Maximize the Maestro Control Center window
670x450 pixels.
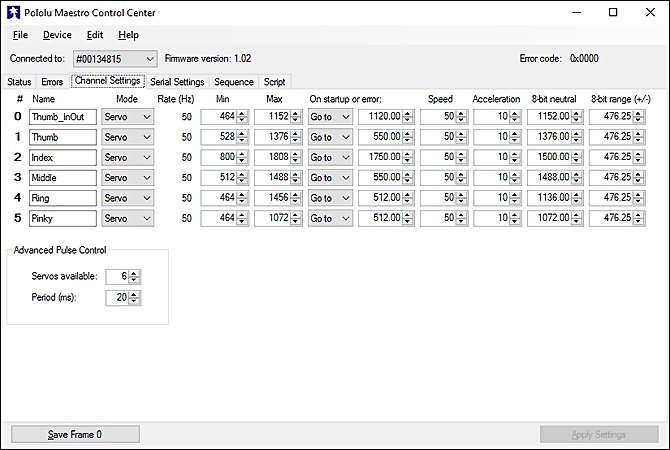coord(613,12)
